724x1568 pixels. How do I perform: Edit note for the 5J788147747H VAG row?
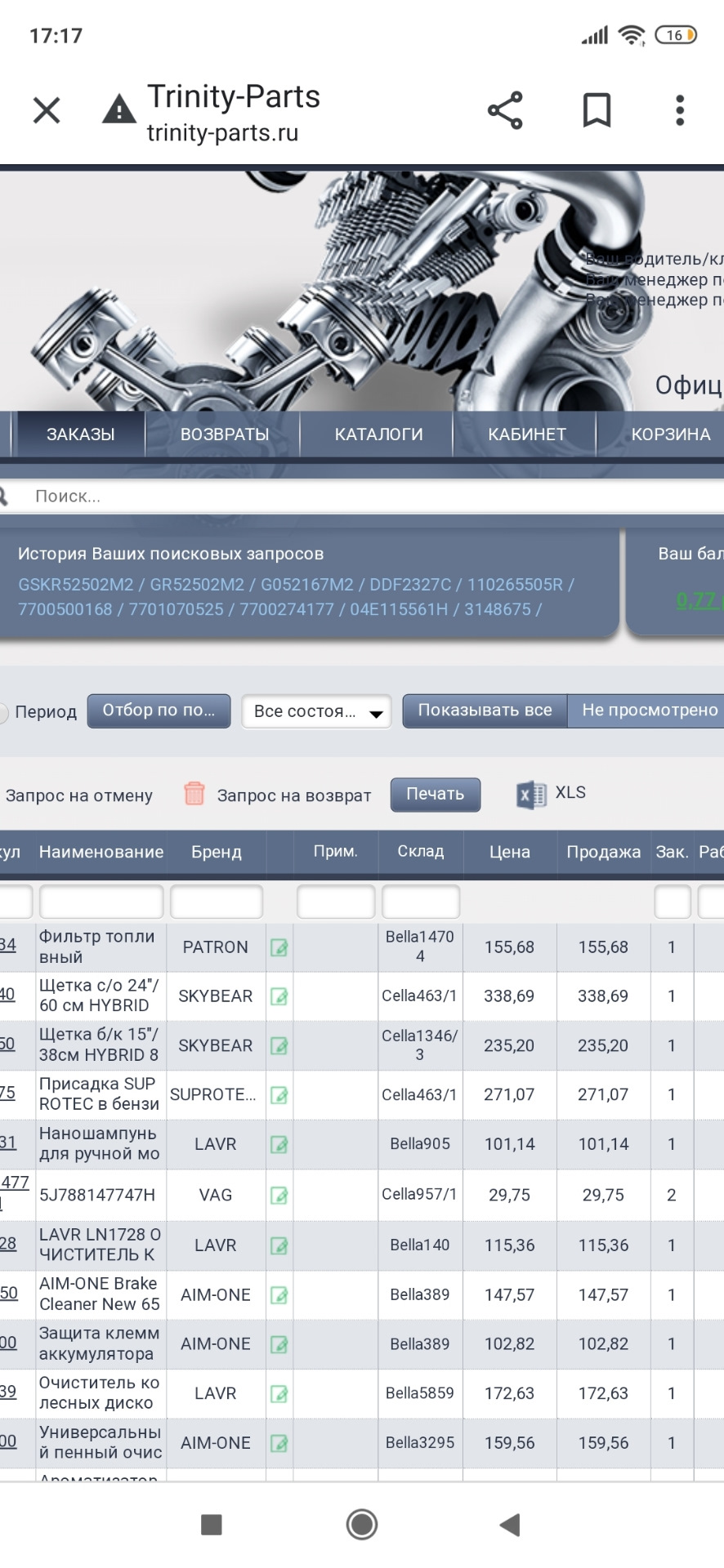click(x=279, y=1196)
